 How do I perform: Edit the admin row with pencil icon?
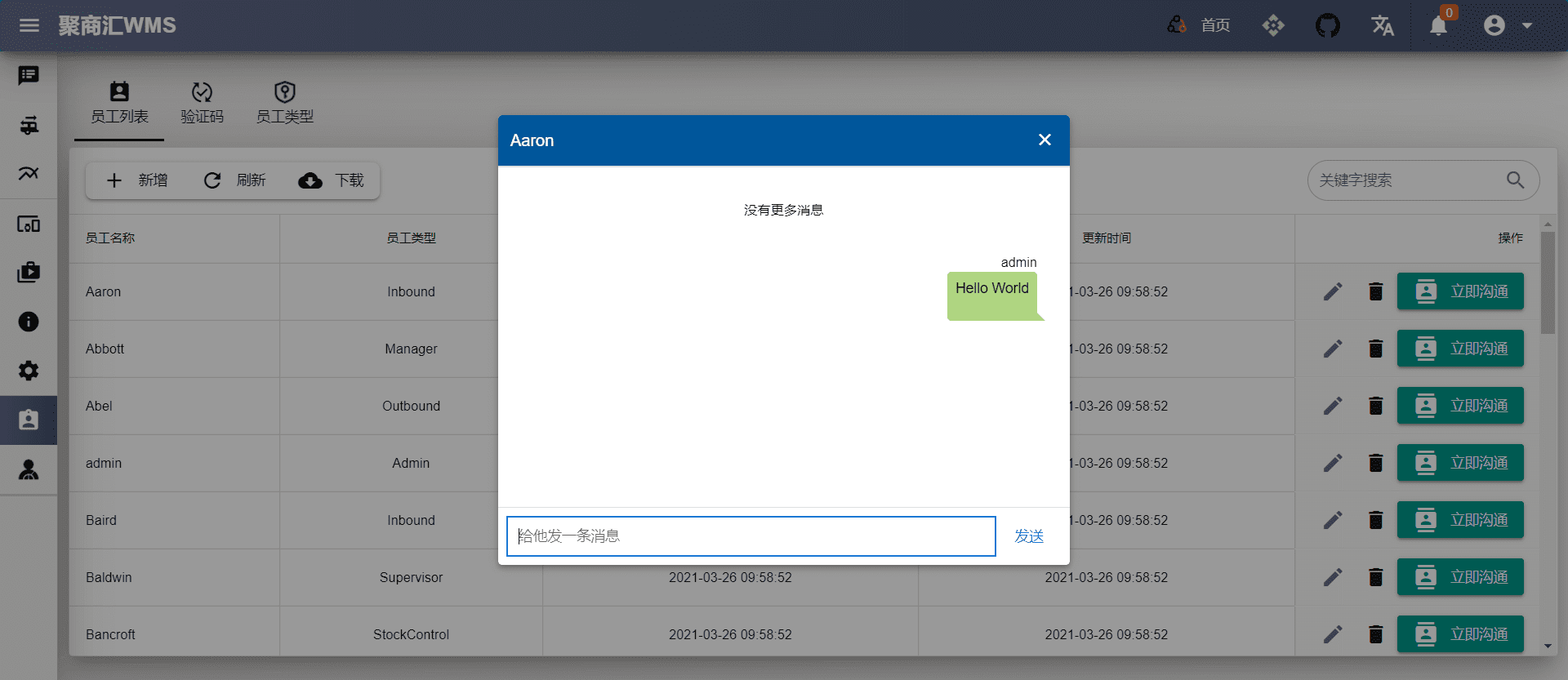[x=1333, y=463]
